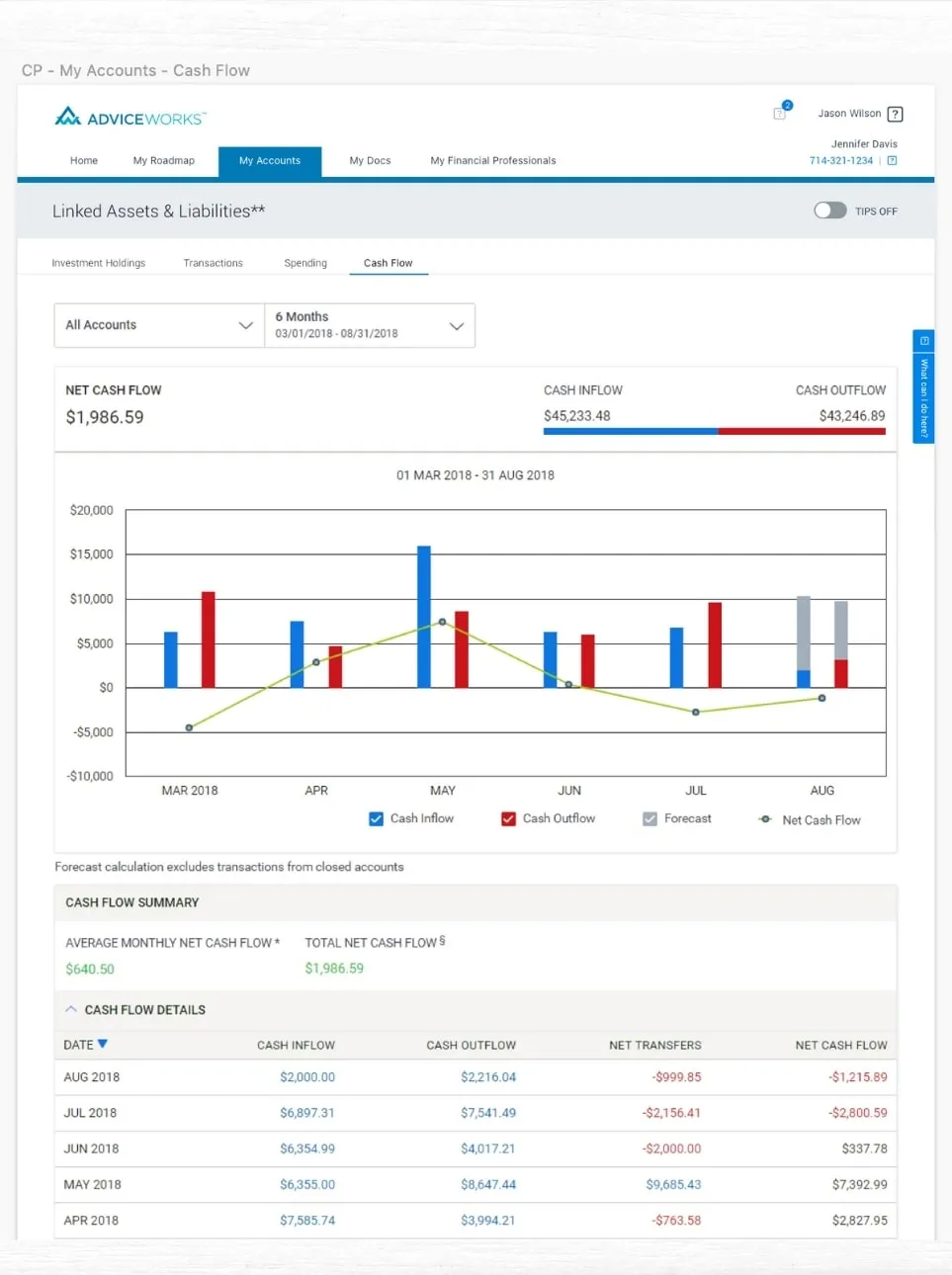The height and width of the screenshot is (1275, 952).
Task: Click MAY 2018 net cash flow $7,392.99
Action: click(x=860, y=1184)
